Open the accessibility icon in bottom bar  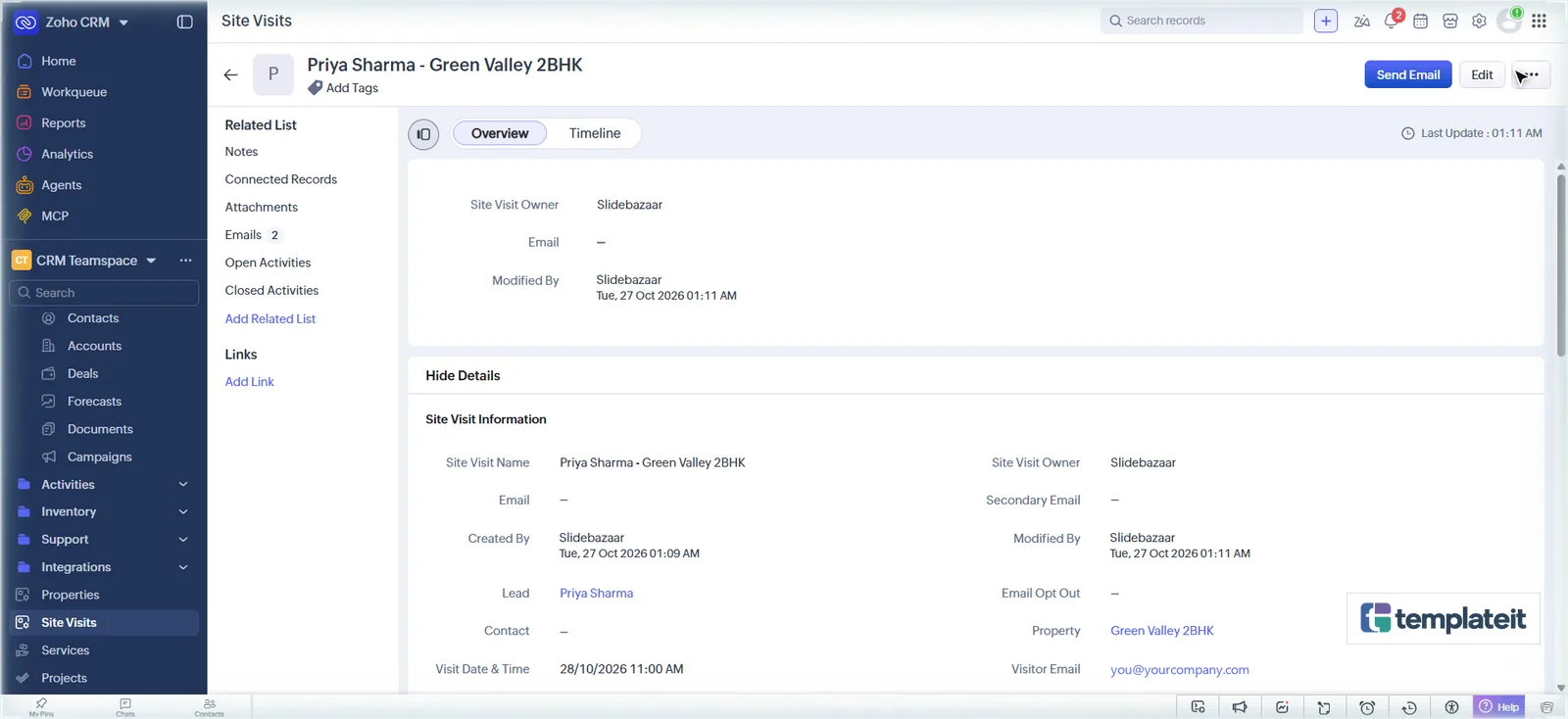pyautogui.click(x=1451, y=707)
